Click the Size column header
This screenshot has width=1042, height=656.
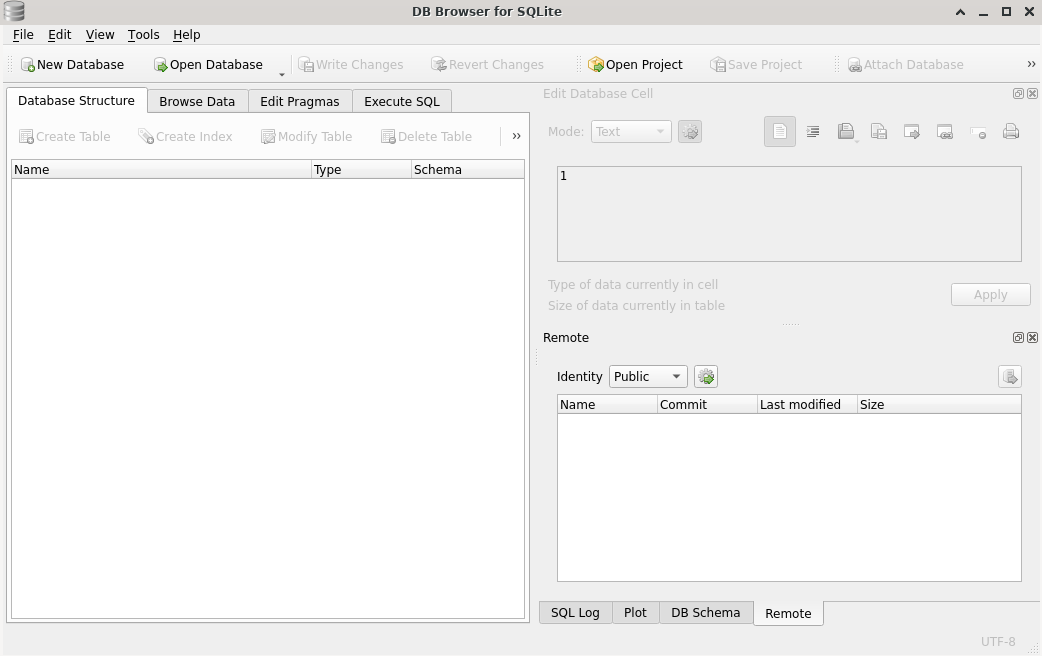click(x=939, y=405)
